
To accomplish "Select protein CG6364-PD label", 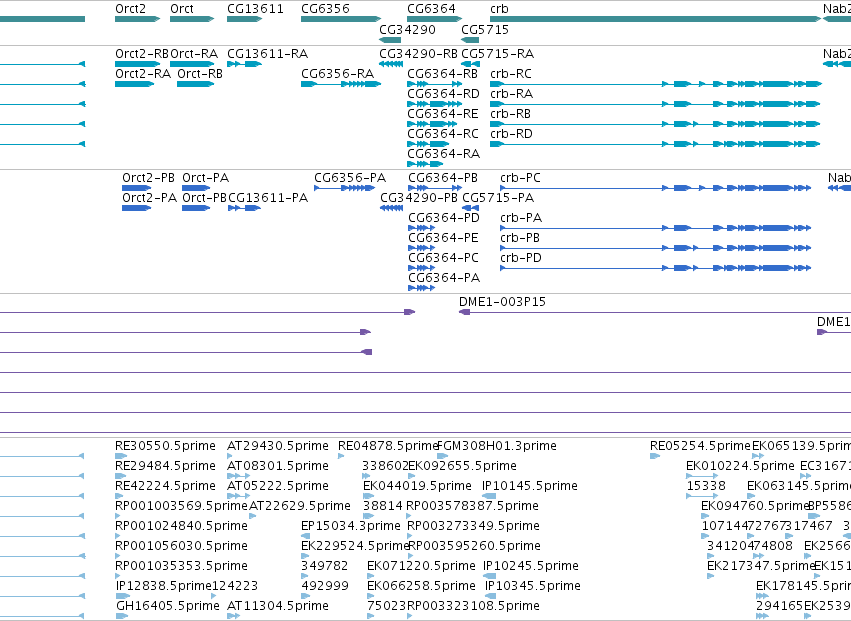I will click(x=444, y=218).
